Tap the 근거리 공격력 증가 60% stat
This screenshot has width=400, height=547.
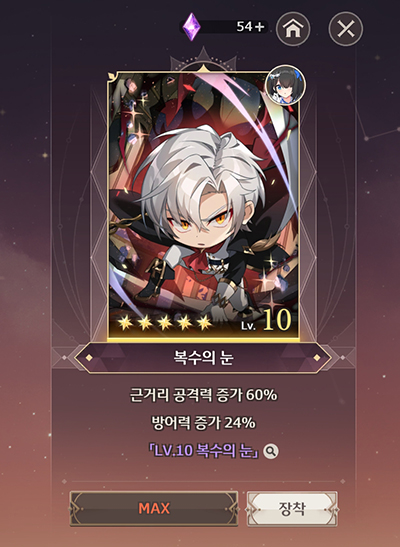(x=203, y=395)
